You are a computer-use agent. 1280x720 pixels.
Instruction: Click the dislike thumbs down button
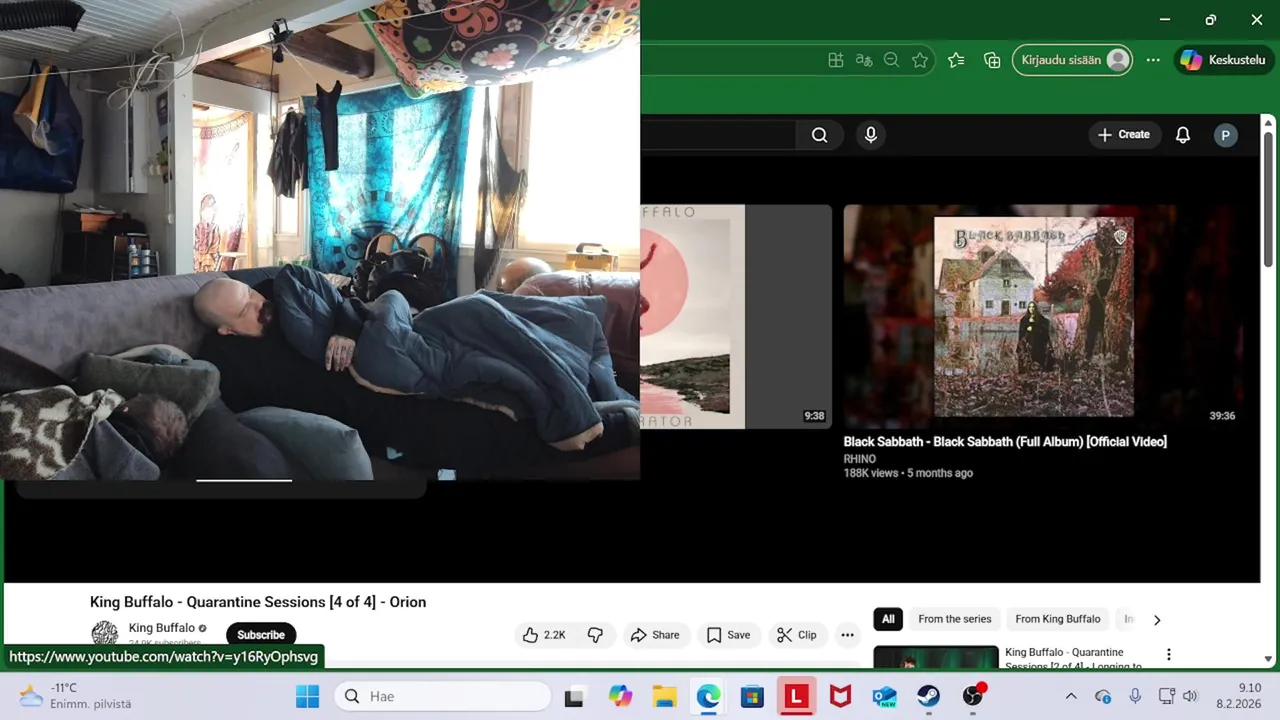(596, 635)
